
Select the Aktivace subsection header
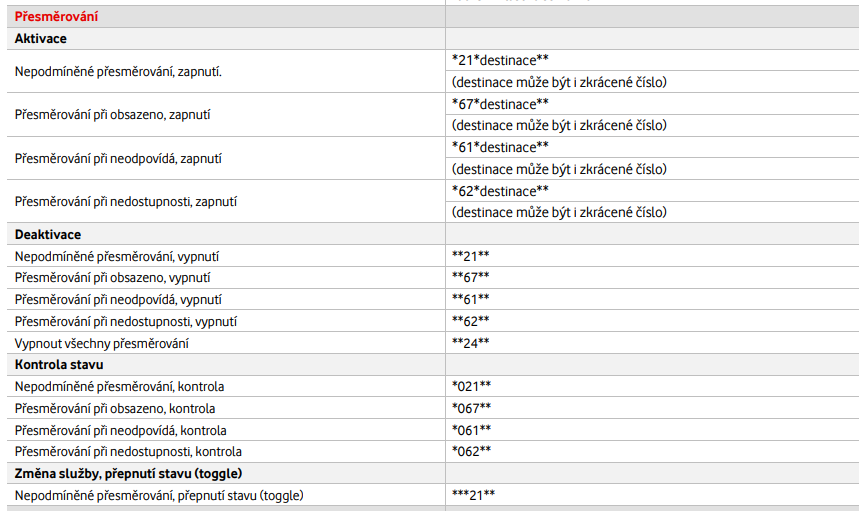(x=41, y=39)
